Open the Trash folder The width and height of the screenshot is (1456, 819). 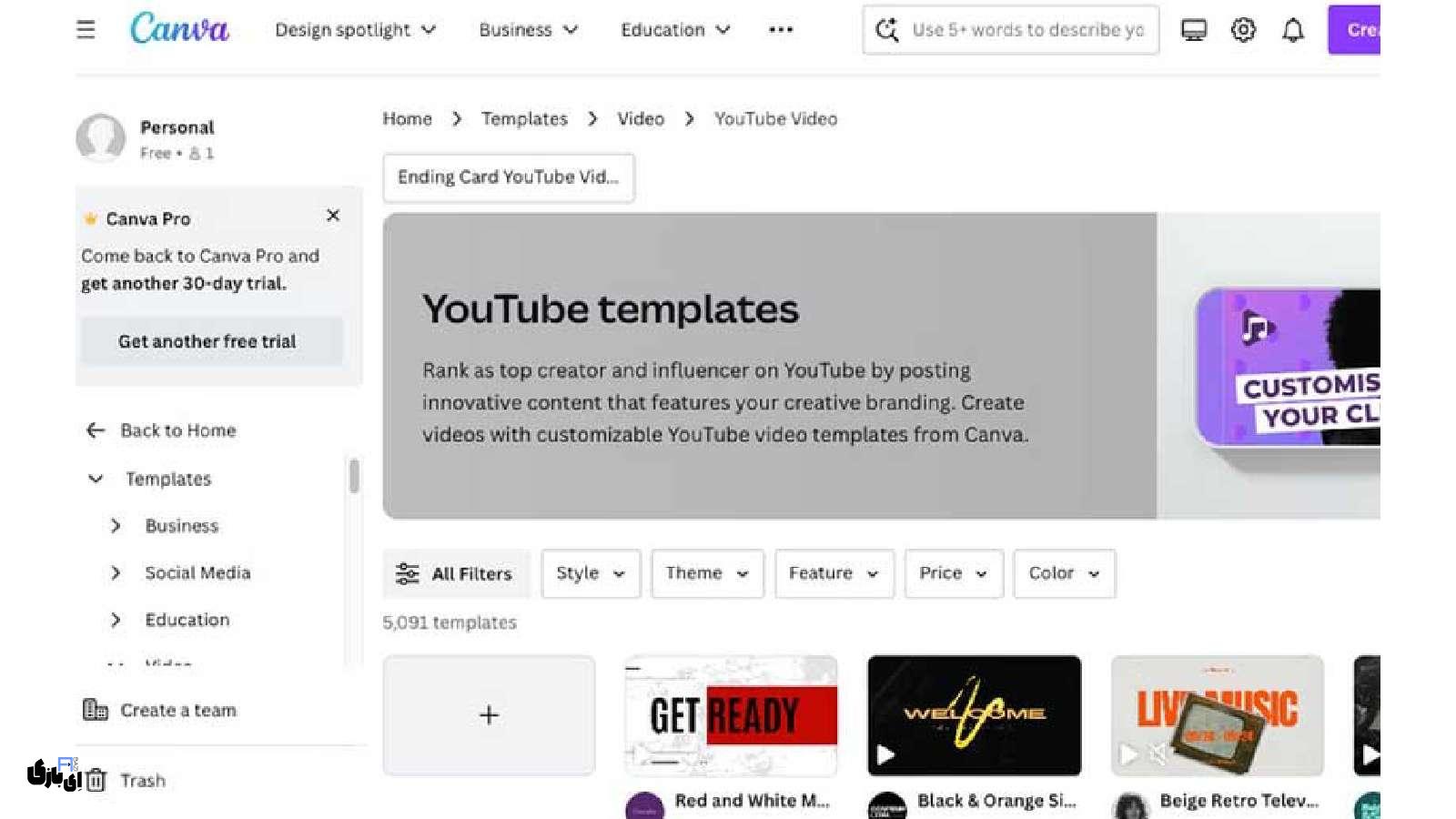[143, 781]
